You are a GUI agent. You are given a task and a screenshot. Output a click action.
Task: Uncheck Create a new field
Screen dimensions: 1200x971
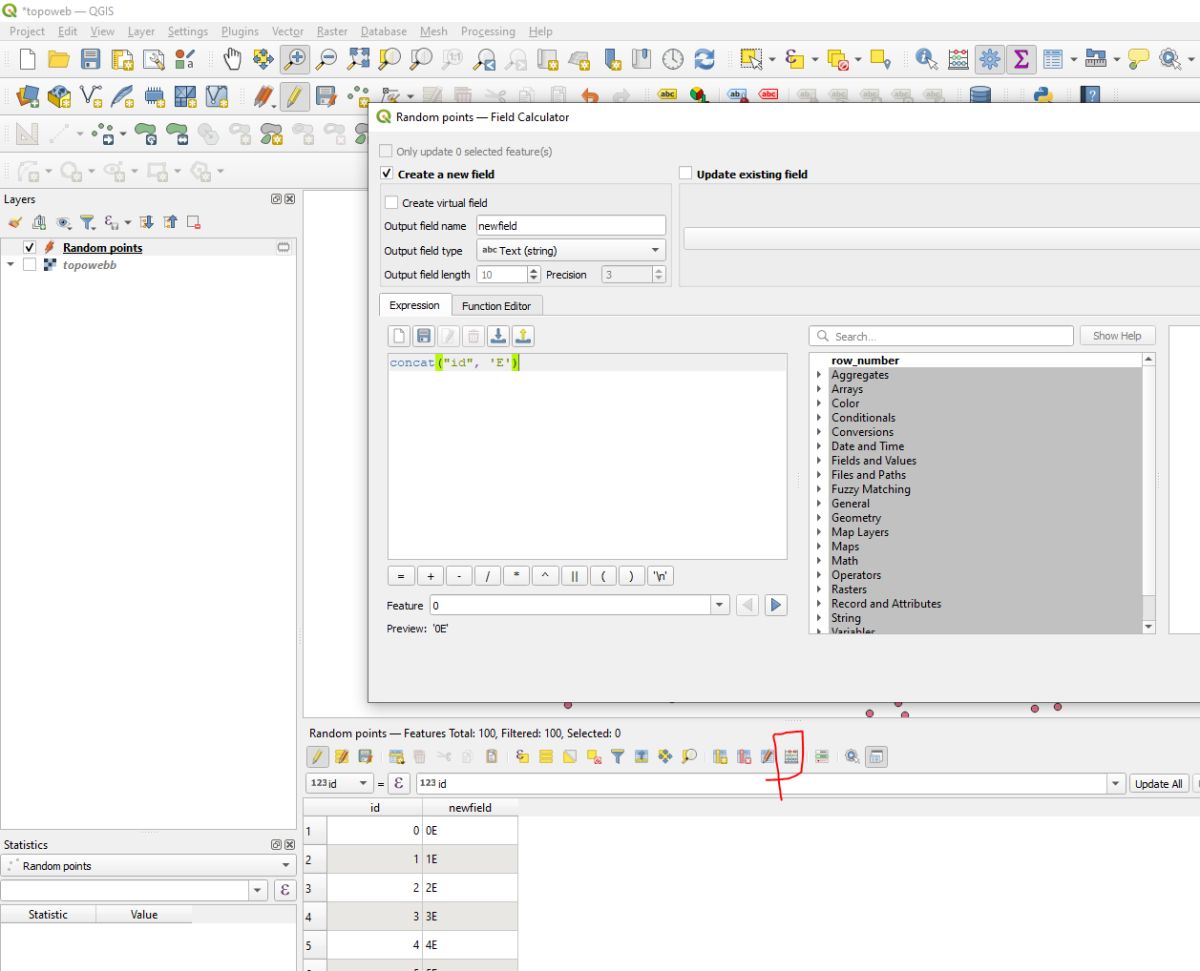(388, 173)
